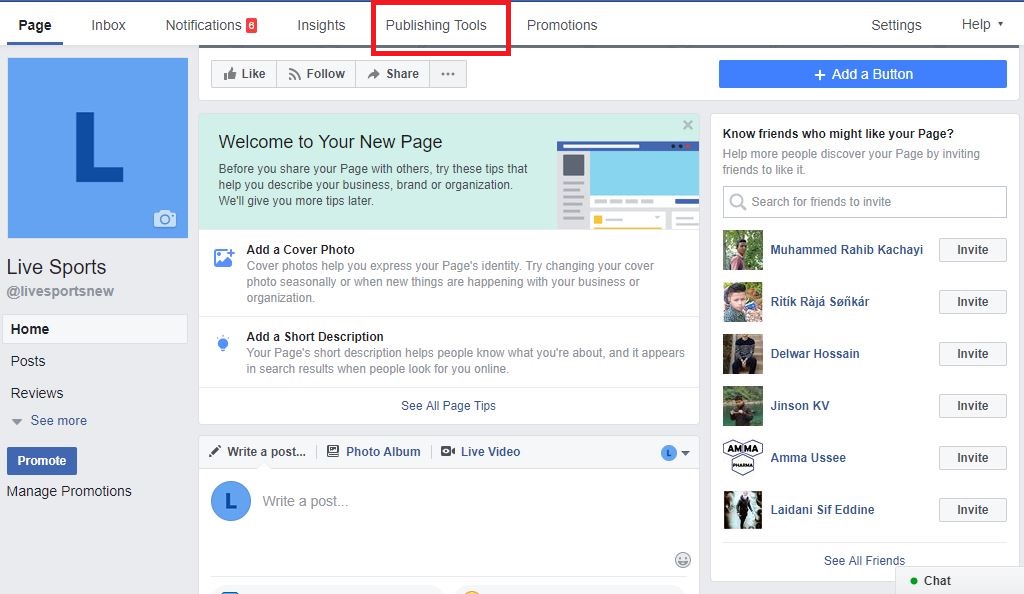Open Jinson KV's profile photo

(743, 406)
